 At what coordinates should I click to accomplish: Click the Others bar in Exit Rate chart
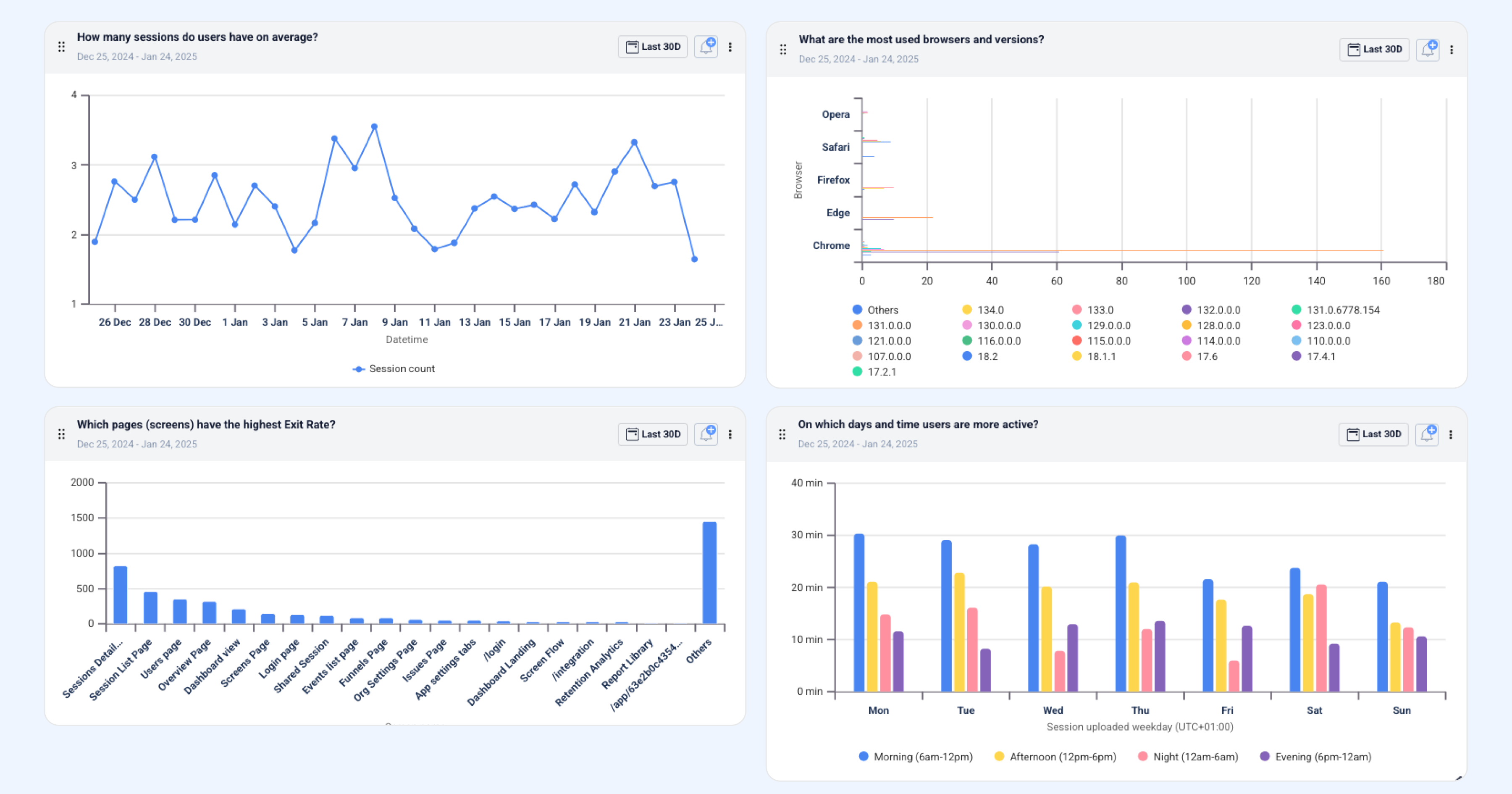(709, 572)
